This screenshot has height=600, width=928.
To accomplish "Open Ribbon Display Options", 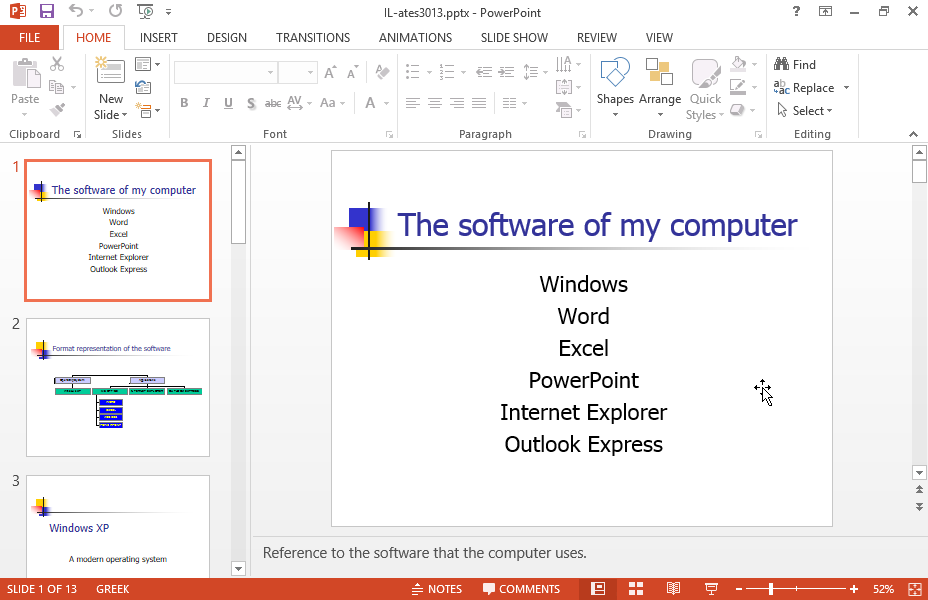I will (826, 11).
